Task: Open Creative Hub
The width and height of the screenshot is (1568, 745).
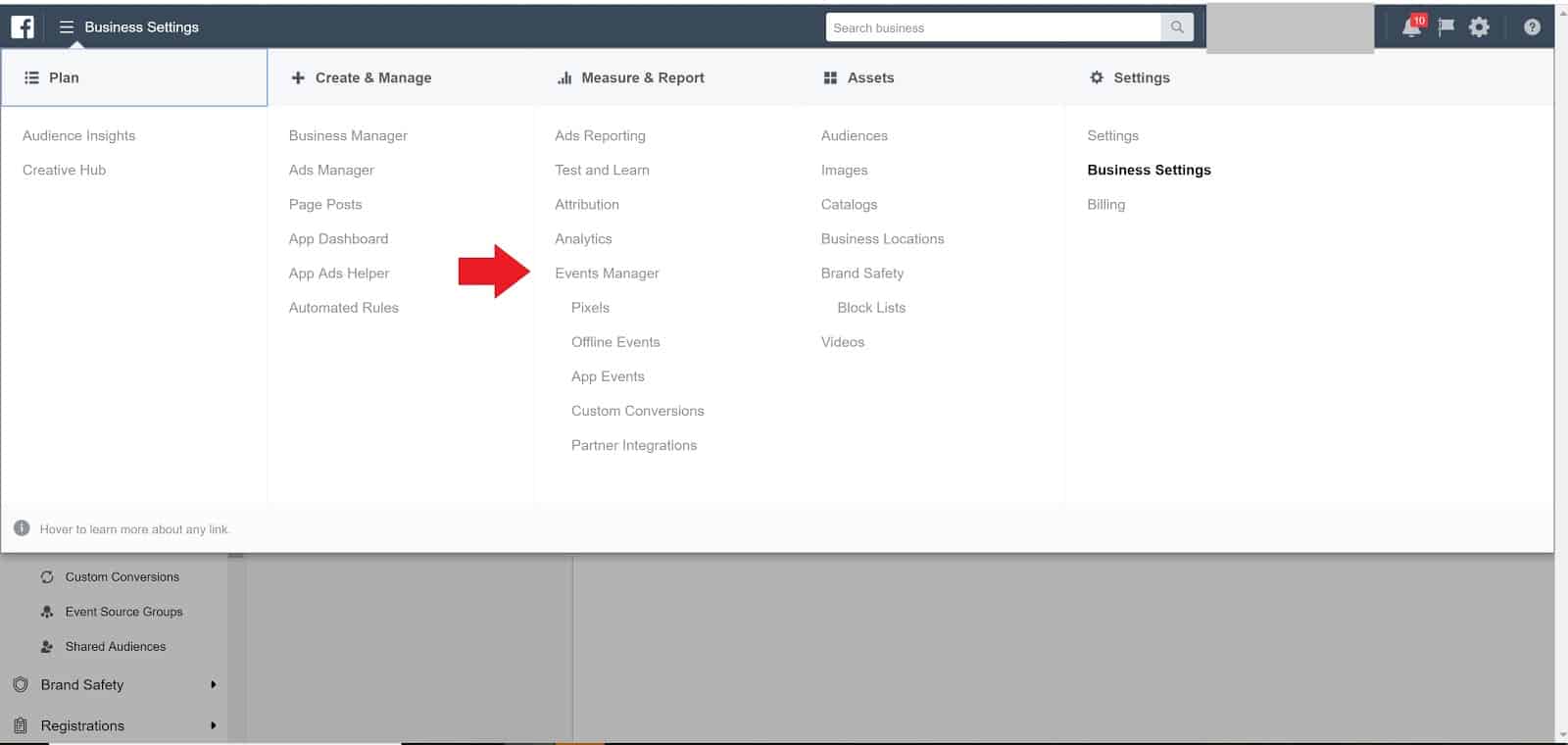Action: click(65, 170)
